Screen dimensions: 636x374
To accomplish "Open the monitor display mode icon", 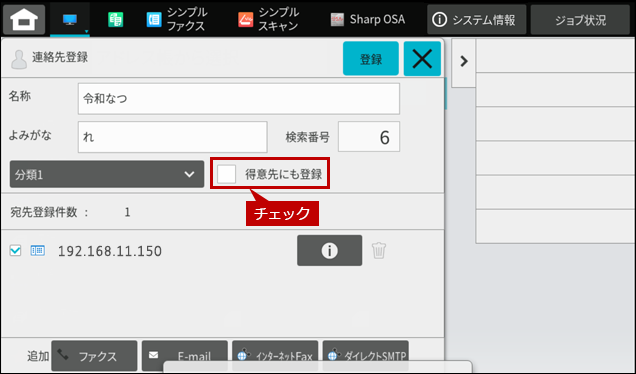I will [x=70, y=19].
